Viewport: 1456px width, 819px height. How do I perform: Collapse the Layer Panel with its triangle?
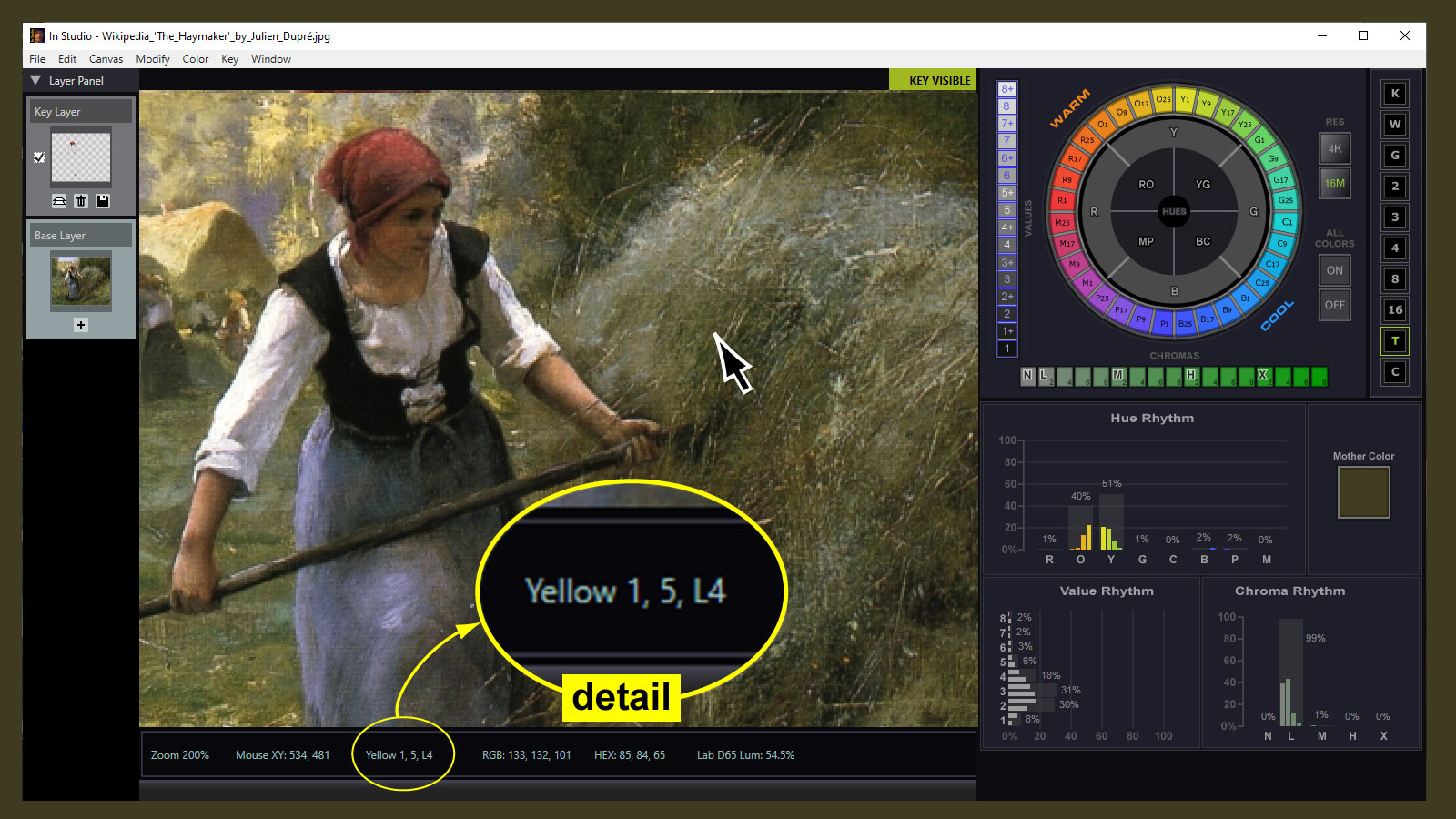[x=35, y=80]
